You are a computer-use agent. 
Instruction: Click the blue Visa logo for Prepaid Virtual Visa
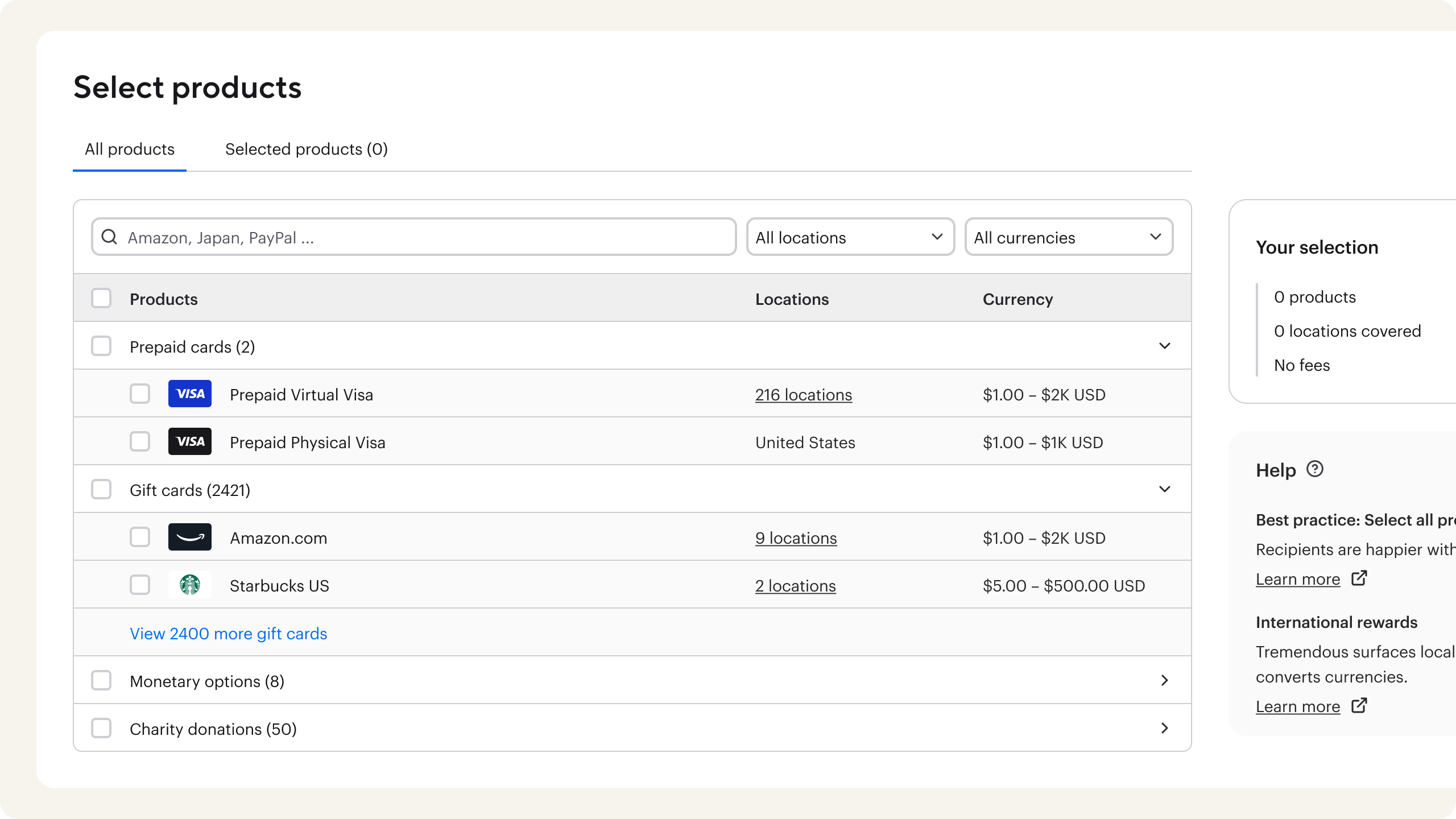click(189, 394)
